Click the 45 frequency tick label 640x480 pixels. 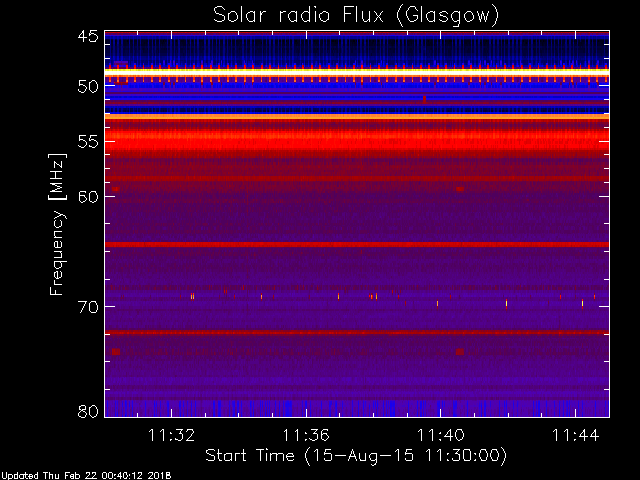(88, 36)
